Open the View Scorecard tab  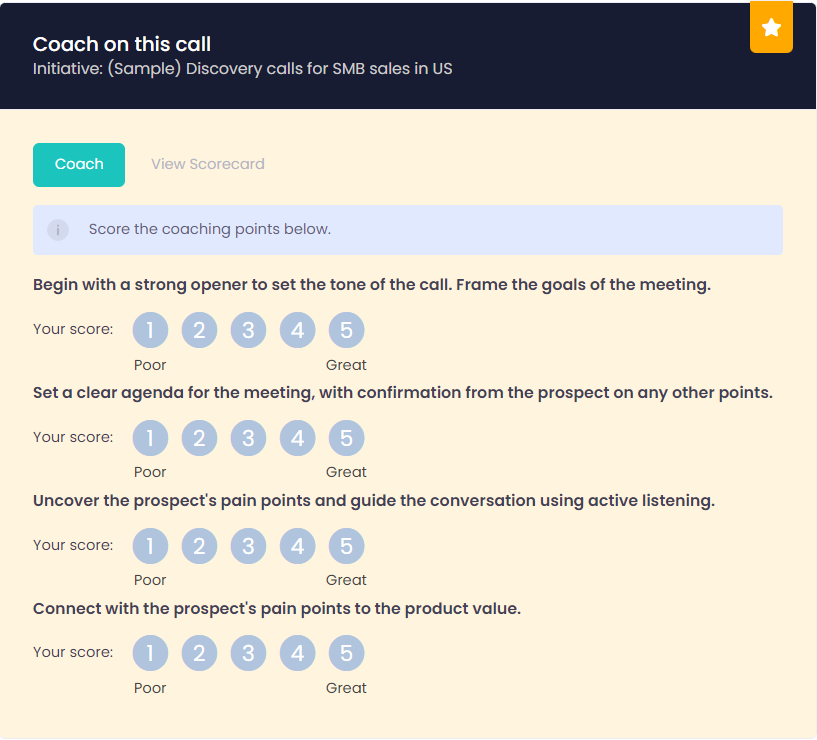[208, 165]
